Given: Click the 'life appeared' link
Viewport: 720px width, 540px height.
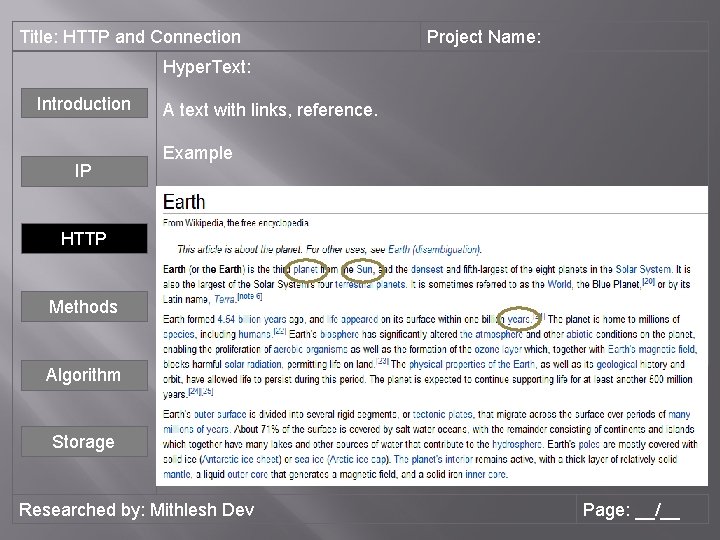Looking at the screenshot, I should coord(352,319).
